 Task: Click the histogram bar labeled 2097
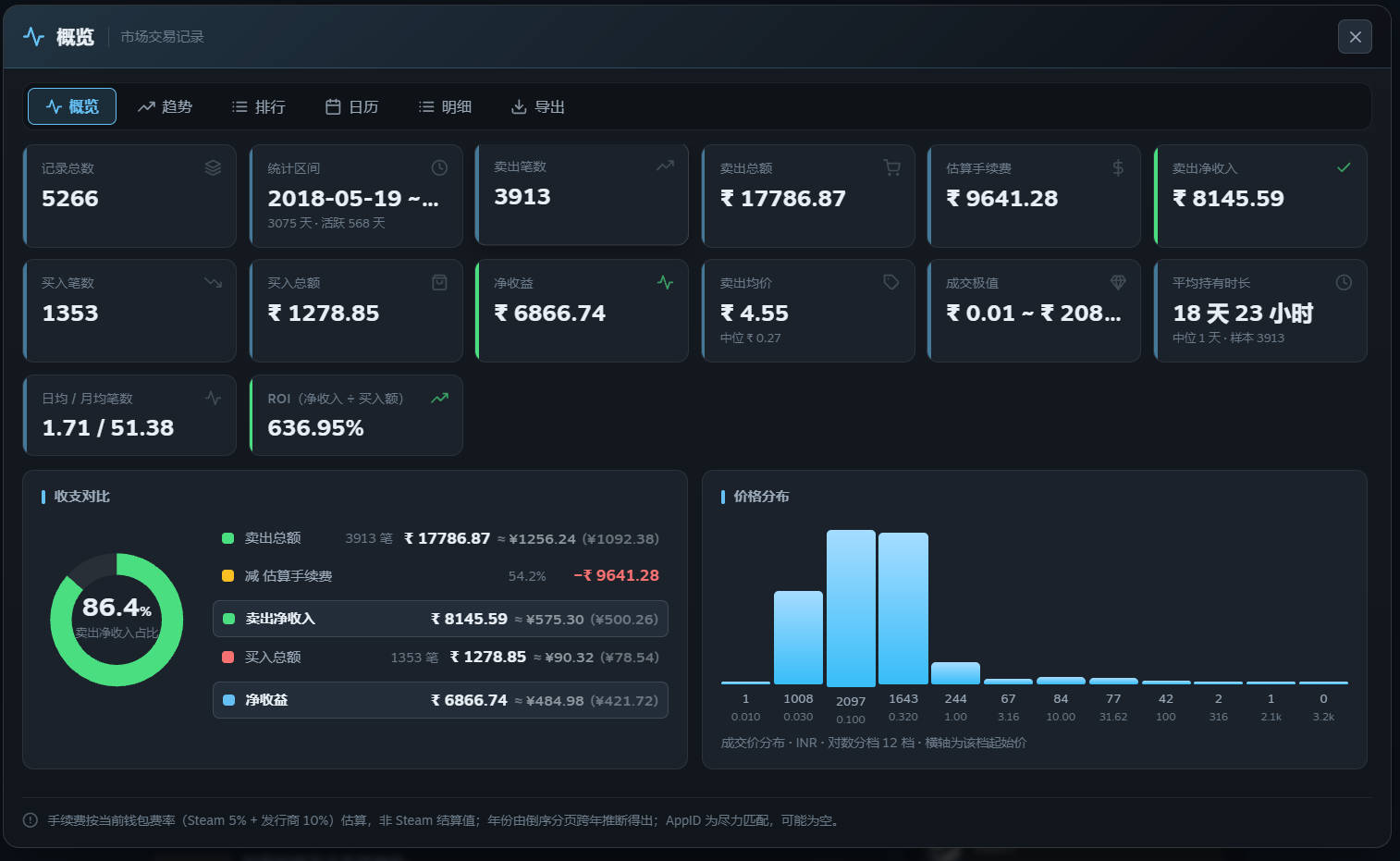(x=851, y=608)
